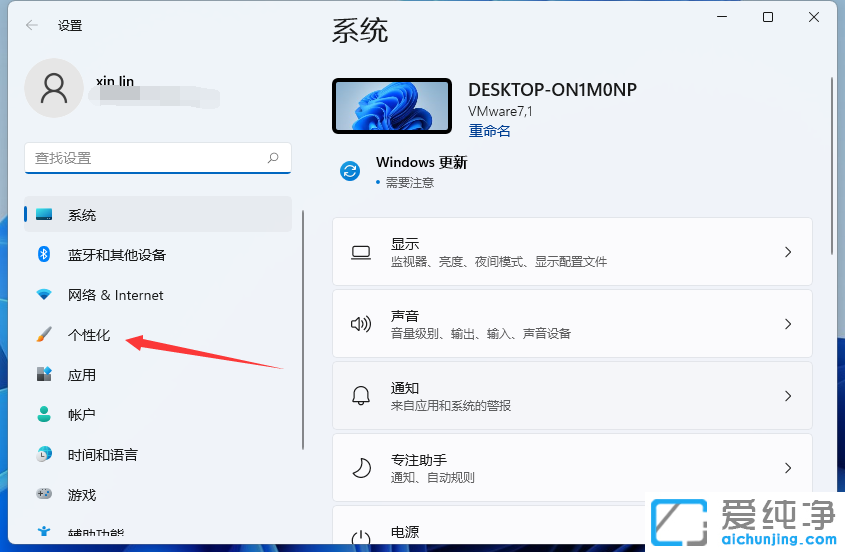The height and width of the screenshot is (552, 845).
Task: Click the Windows Update sync icon
Action: 350,171
